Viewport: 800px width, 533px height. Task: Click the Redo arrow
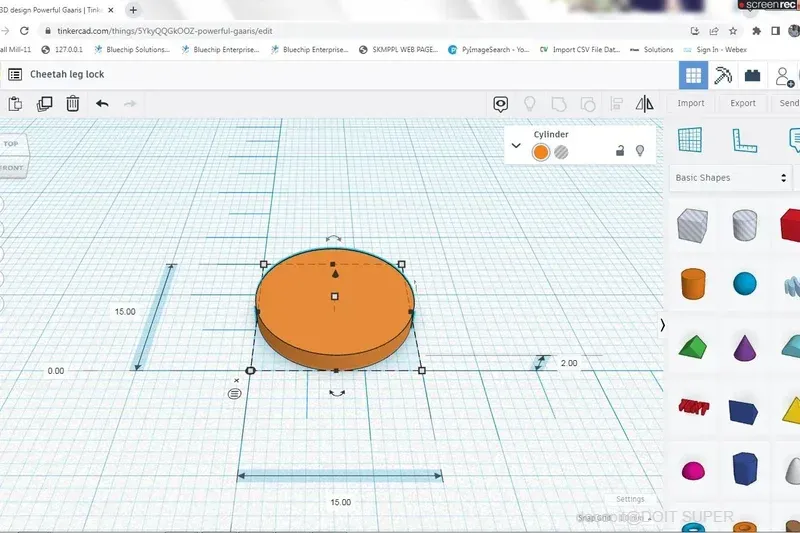(130, 104)
